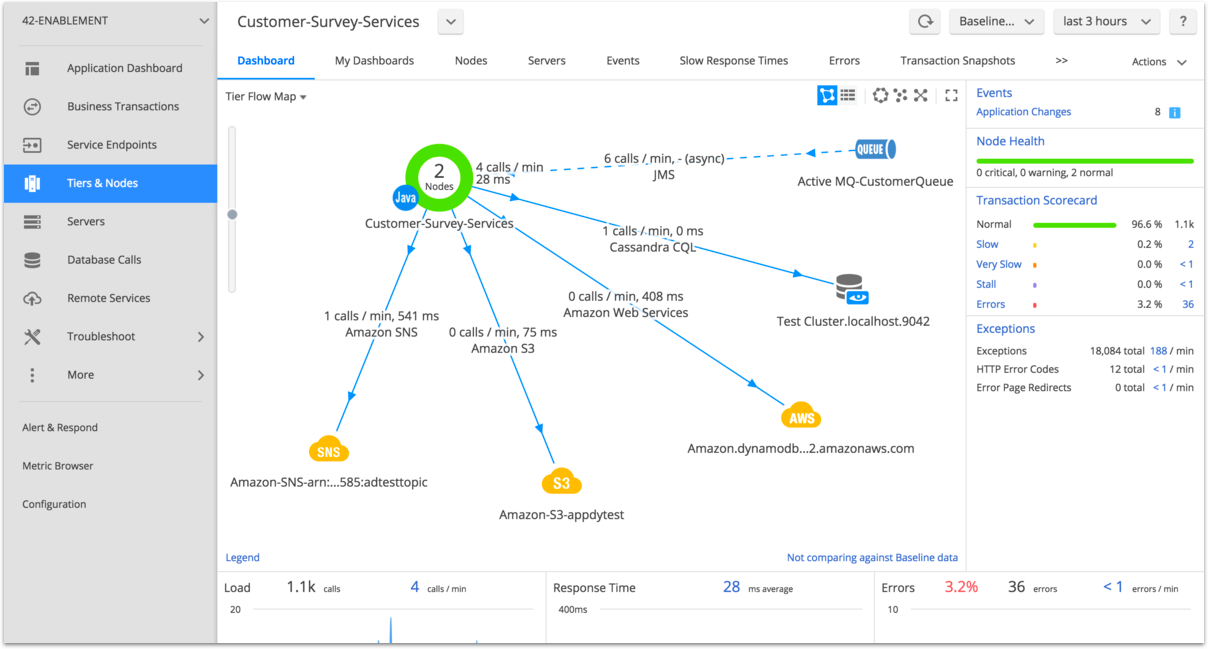
Task: Click the More three-dots icon
Action: [x=32, y=375]
